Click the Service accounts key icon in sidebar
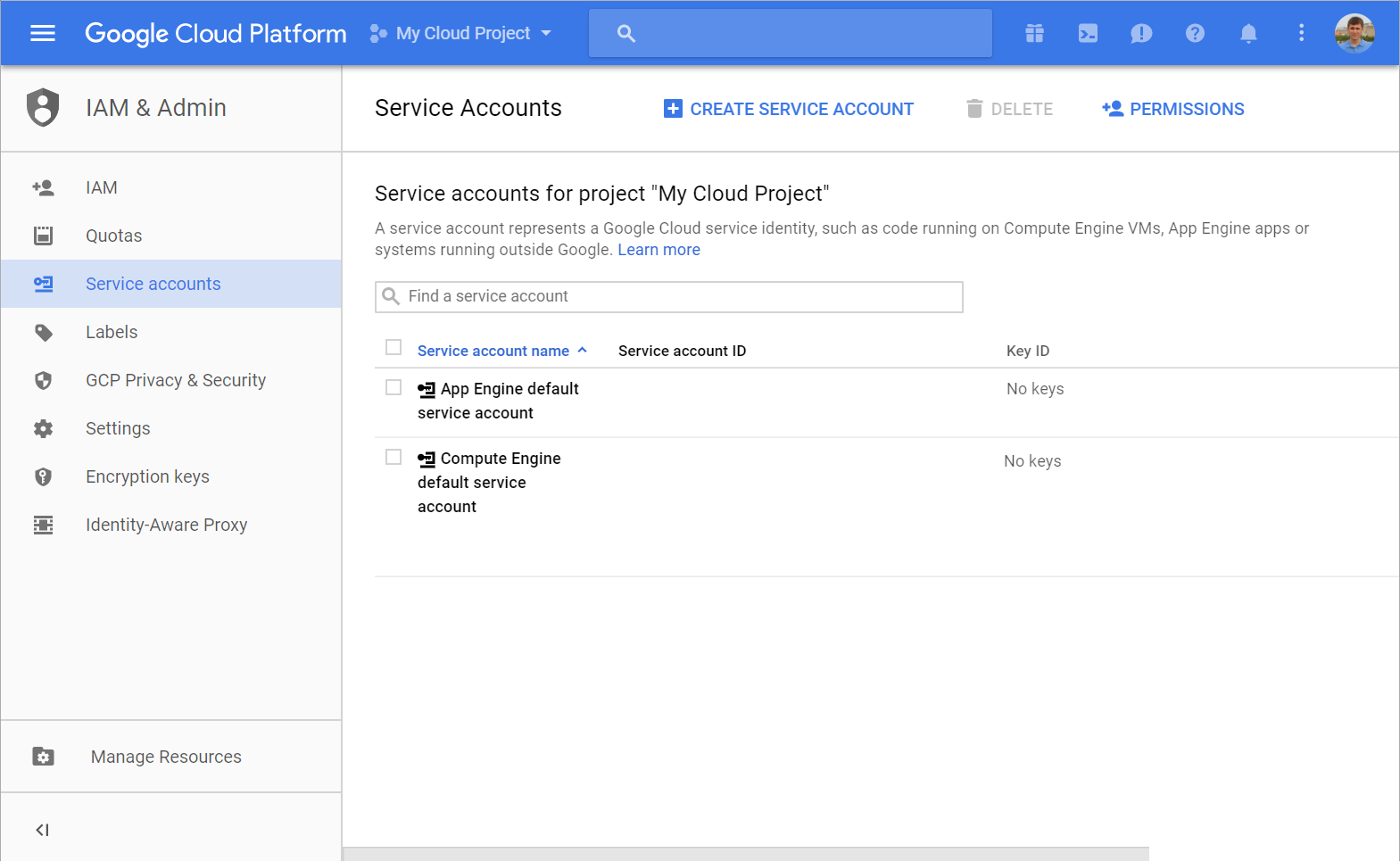This screenshot has height=861, width=1400. click(x=43, y=284)
